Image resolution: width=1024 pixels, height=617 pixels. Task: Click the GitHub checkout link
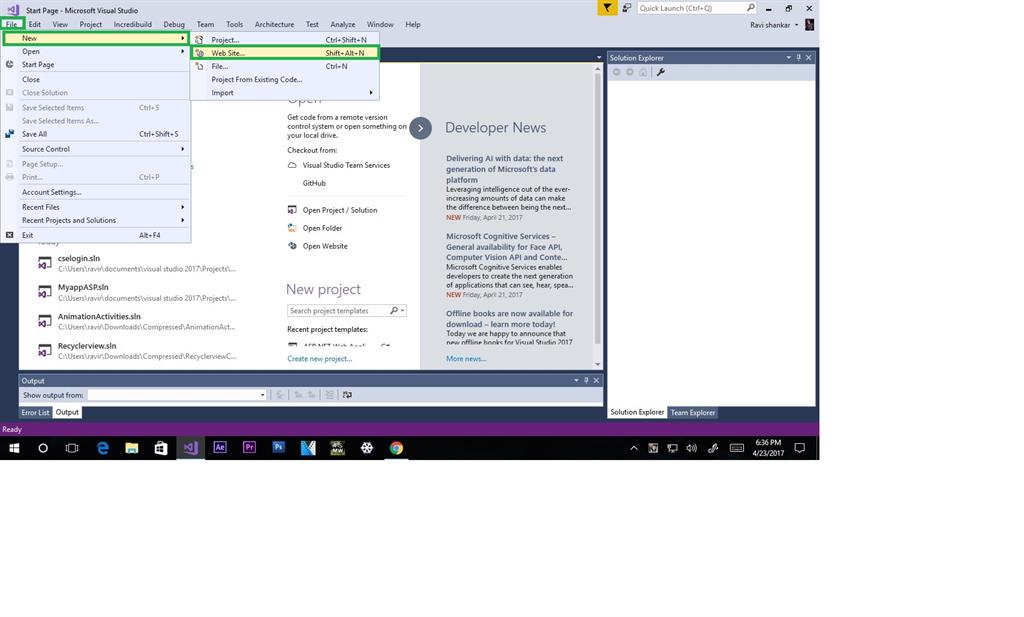[x=314, y=183]
